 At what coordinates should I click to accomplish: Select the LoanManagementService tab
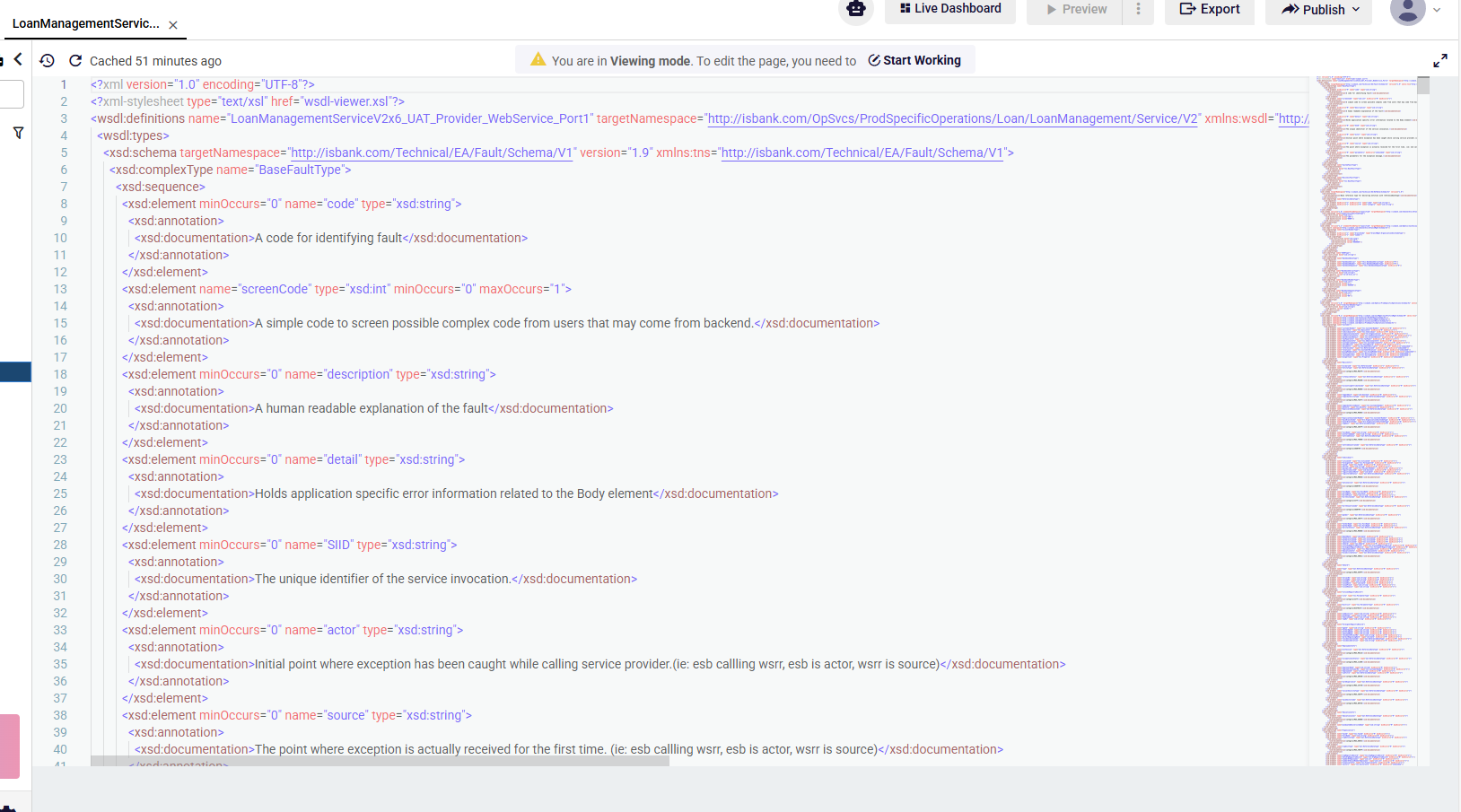click(x=85, y=23)
